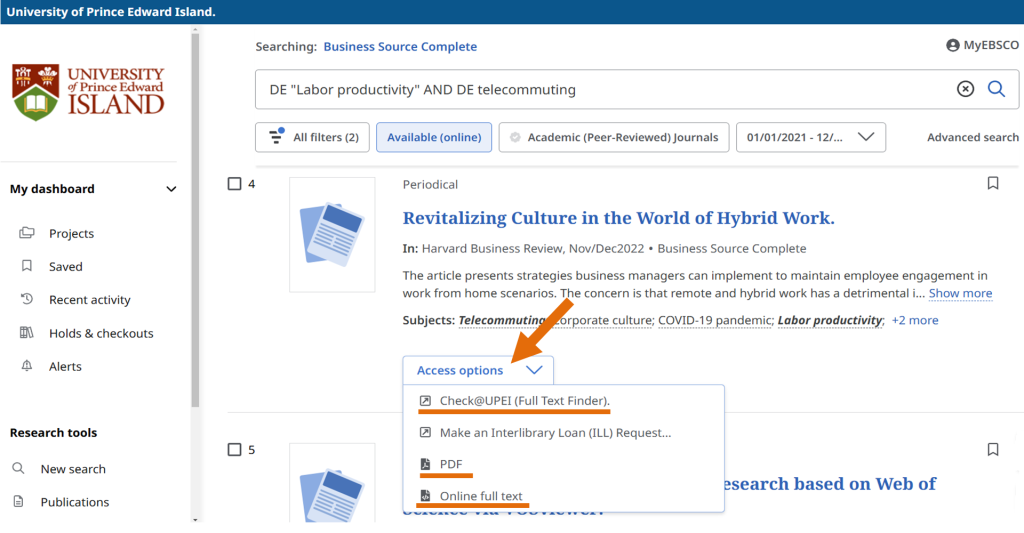The height and width of the screenshot is (533, 1024).
Task: Go to Advanced search
Action: tap(972, 137)
